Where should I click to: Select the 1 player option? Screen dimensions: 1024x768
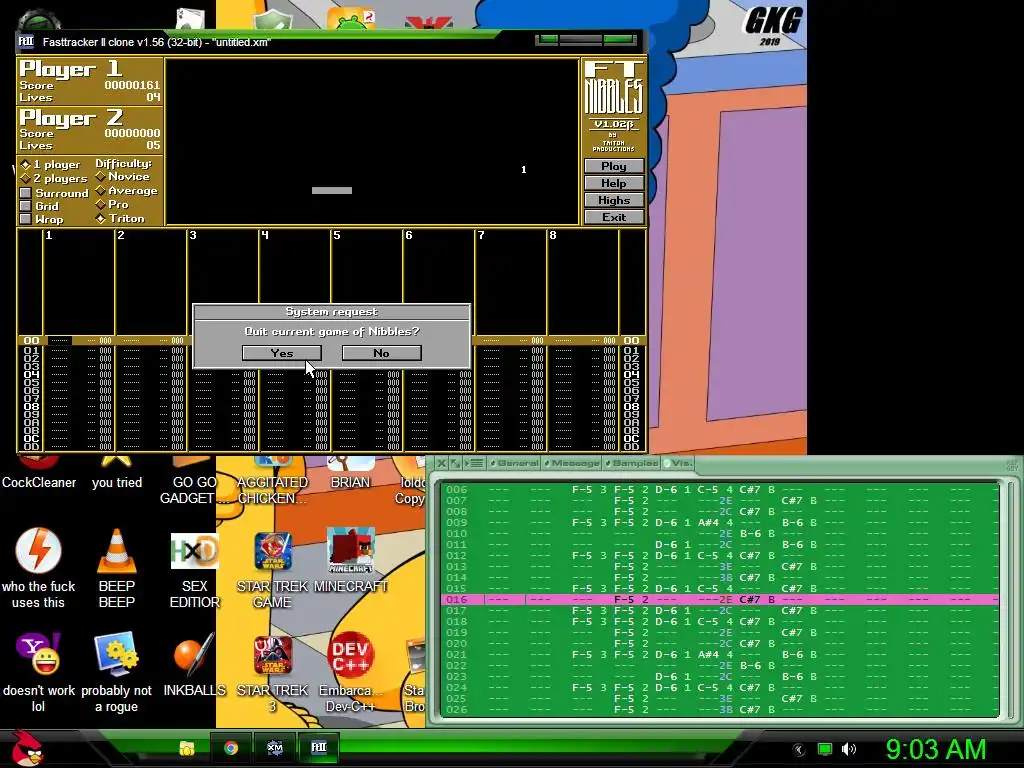click(51, 165)
